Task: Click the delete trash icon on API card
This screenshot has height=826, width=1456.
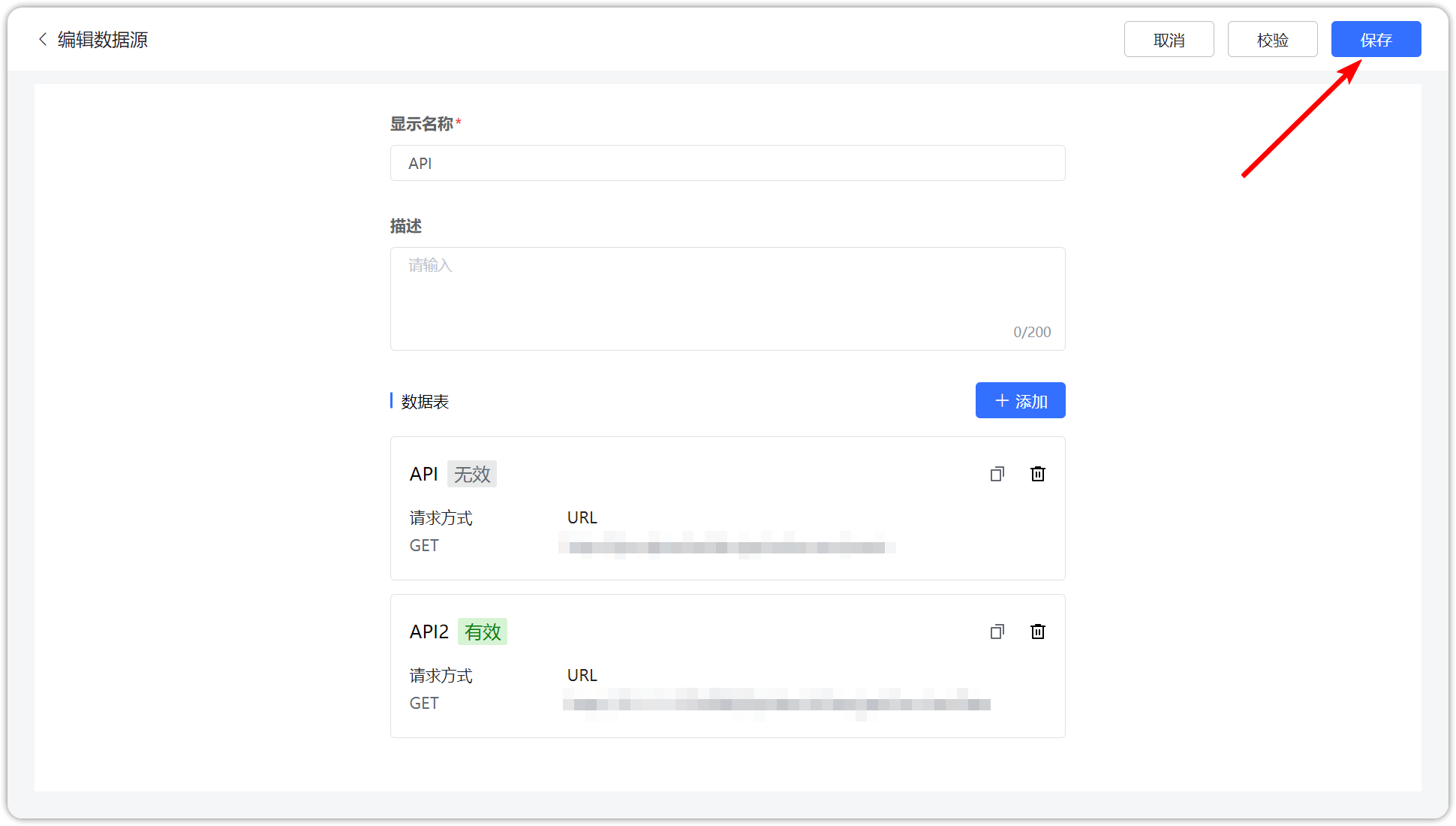Action: pos(1037,474)
